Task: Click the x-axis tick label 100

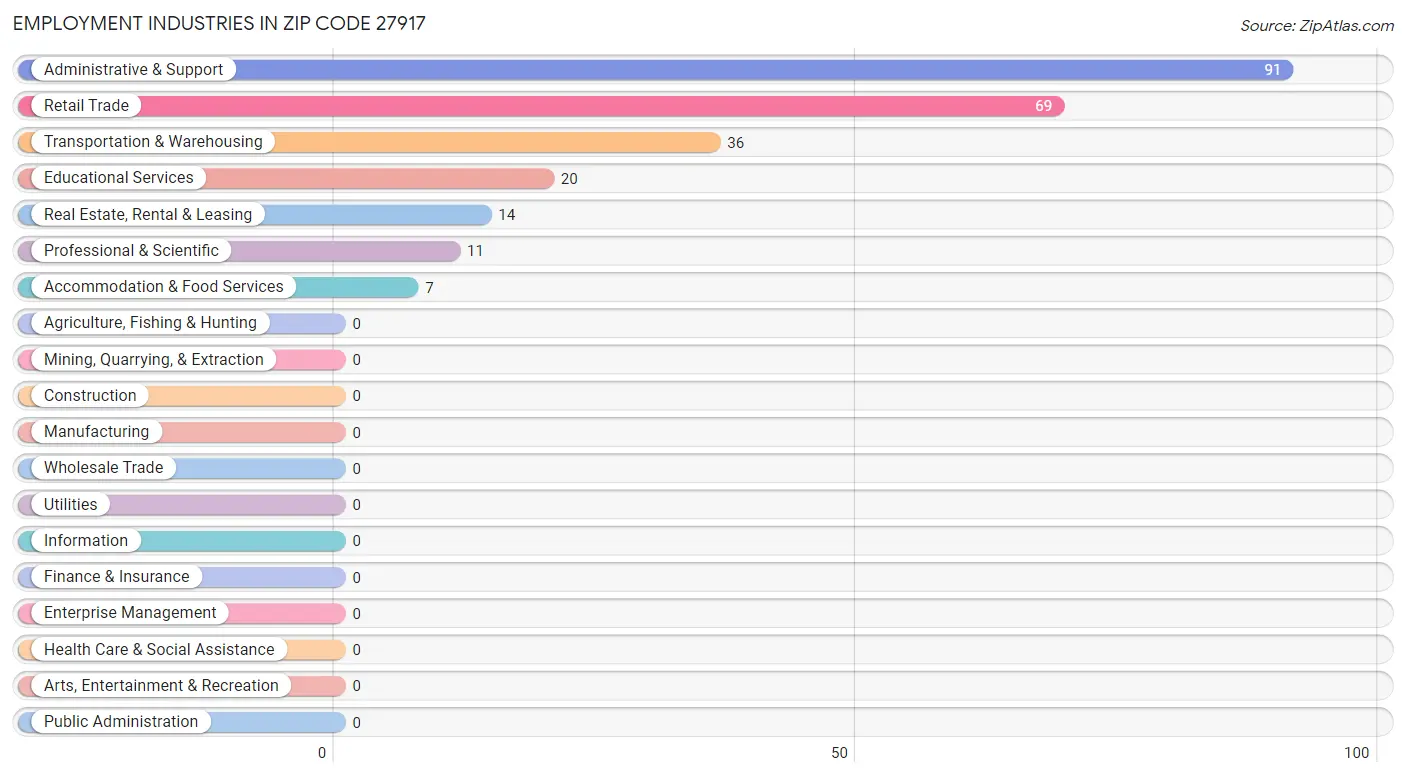Action: coord(1357,753)
